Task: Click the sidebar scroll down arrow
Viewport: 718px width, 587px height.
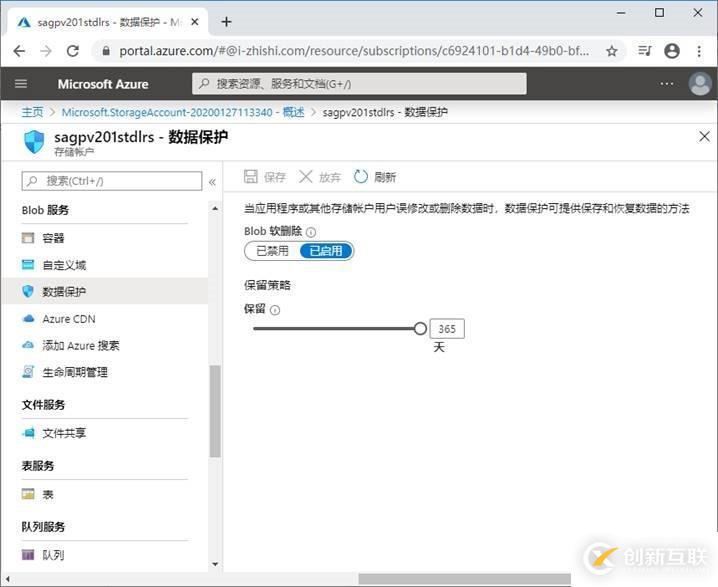Action: coord(215,564)
